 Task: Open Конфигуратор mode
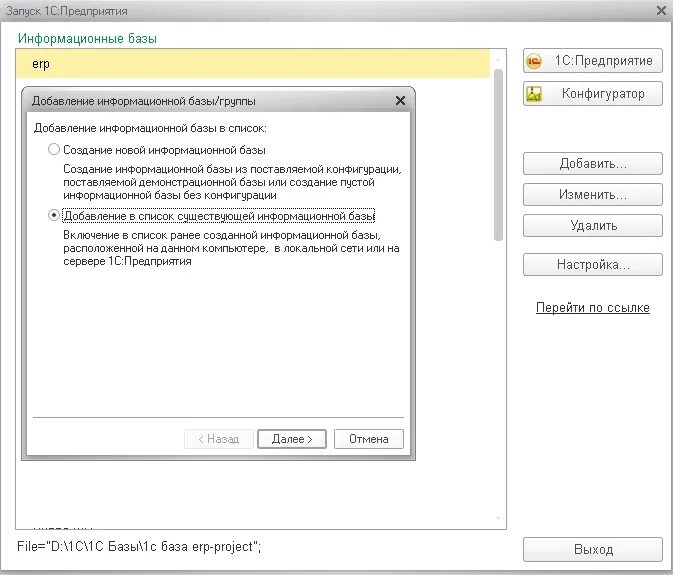coord(593,94)
